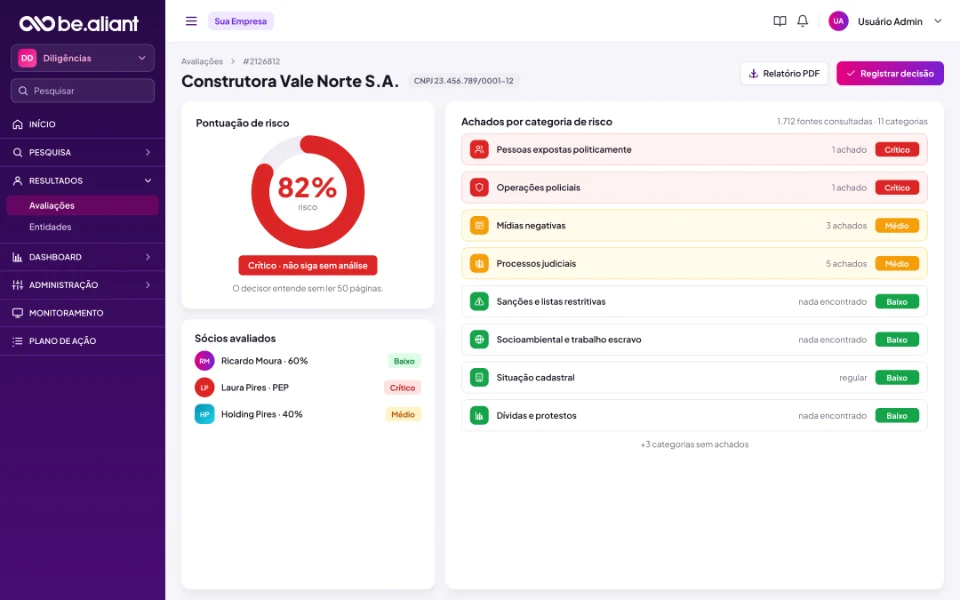Click in the Pesquisar search field
This screenshot has height=600, width=960.
click(83, 91)
